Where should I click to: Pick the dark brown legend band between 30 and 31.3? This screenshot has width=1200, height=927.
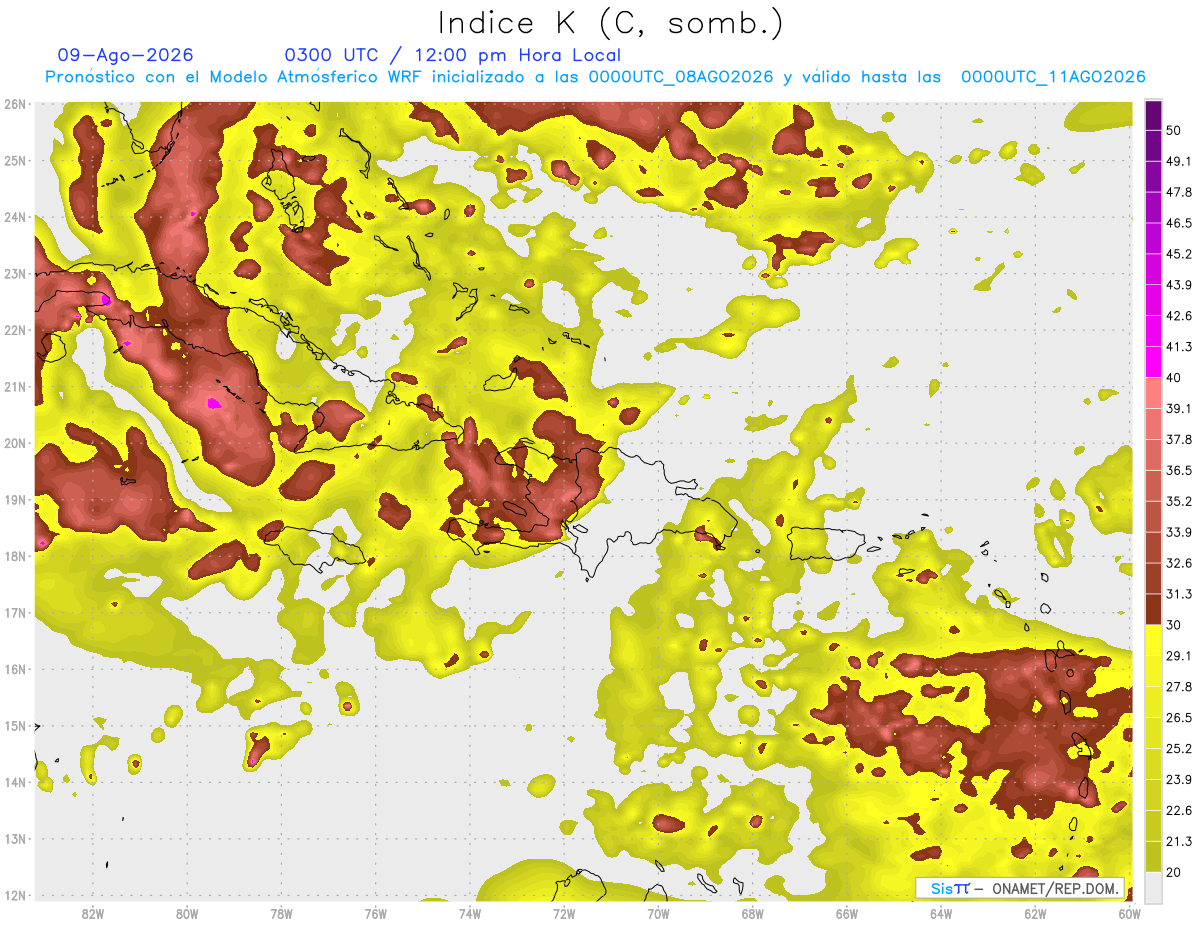pos(1153,609)
